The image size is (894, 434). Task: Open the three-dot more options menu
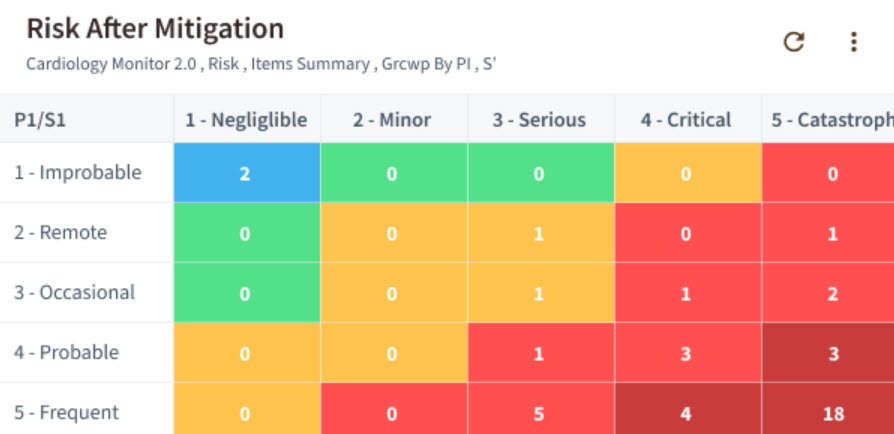853,42
